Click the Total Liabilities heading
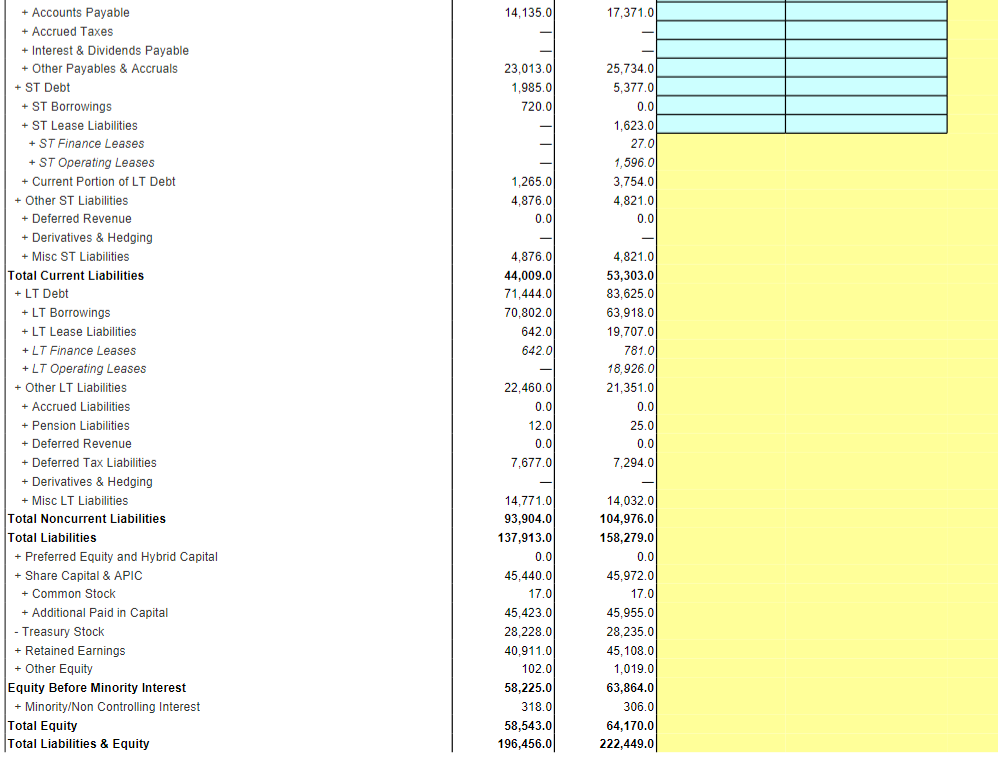 pyautogui.click(x=52, y=539)
